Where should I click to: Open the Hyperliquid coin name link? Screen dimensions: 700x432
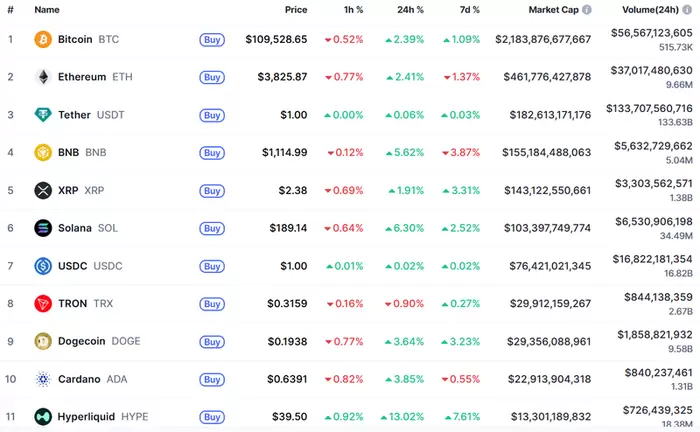click(x=87, y=417)
